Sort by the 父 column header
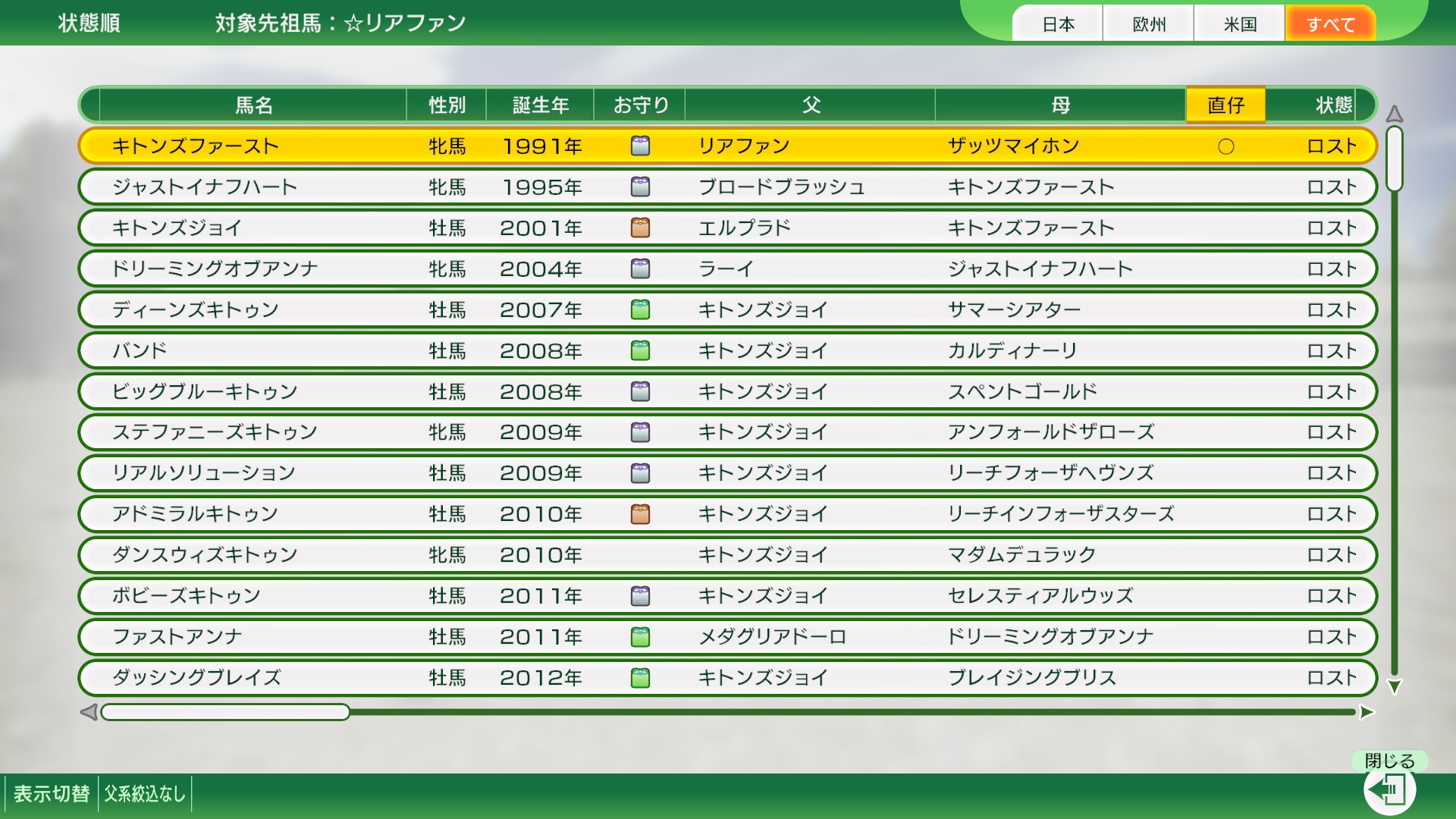The height and width of the screenshot is (819, 1456). click(811, 105)
